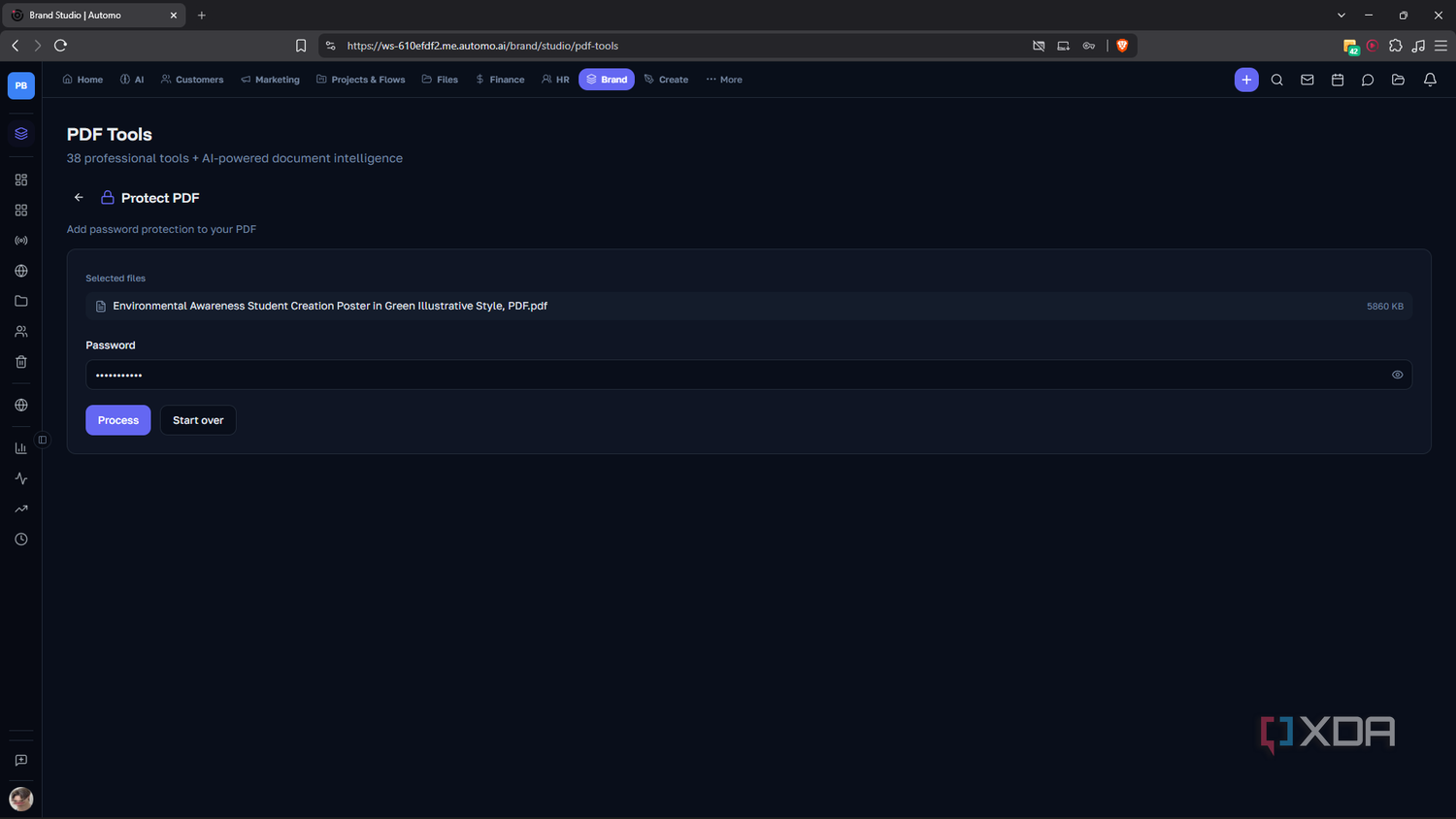Open the open-folder icon in top bar
Screen dimensions: 1456x819
pyautogui.click(x=1399, y=80)
